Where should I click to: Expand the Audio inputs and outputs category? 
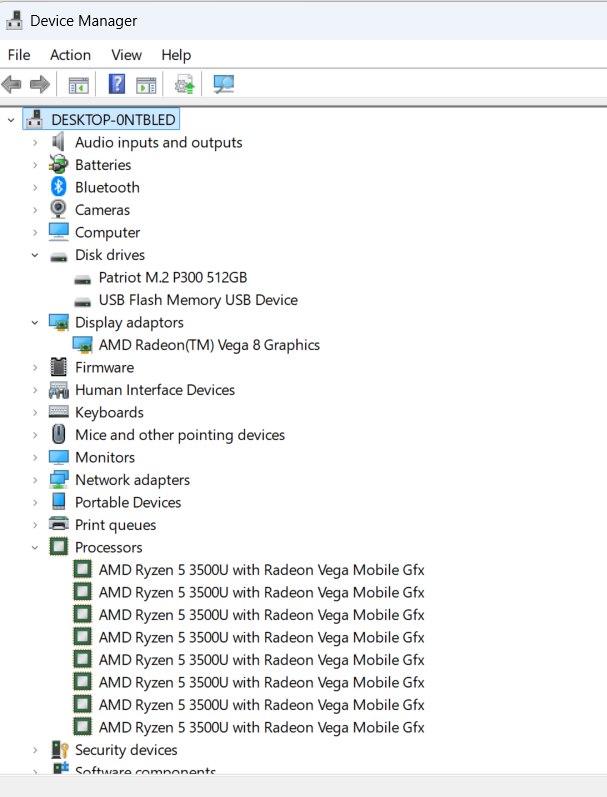pyautogui.click(x=35, y=142)
